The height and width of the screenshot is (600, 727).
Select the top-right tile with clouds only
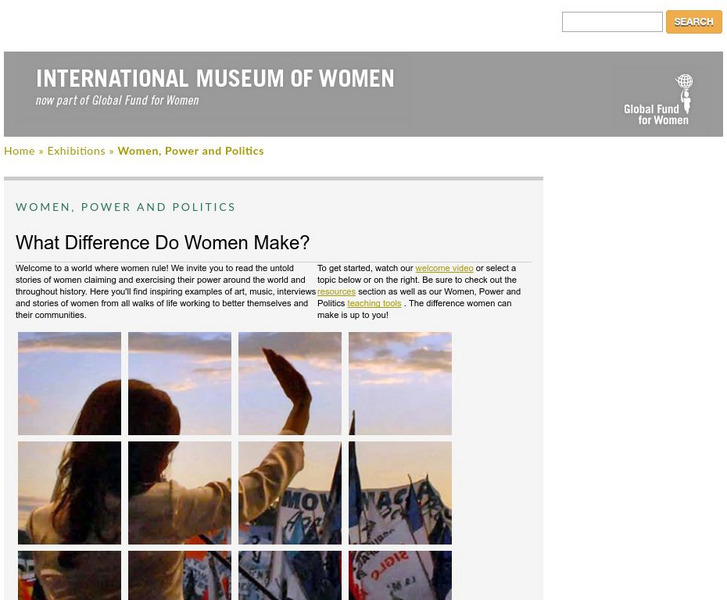[400, 383]
